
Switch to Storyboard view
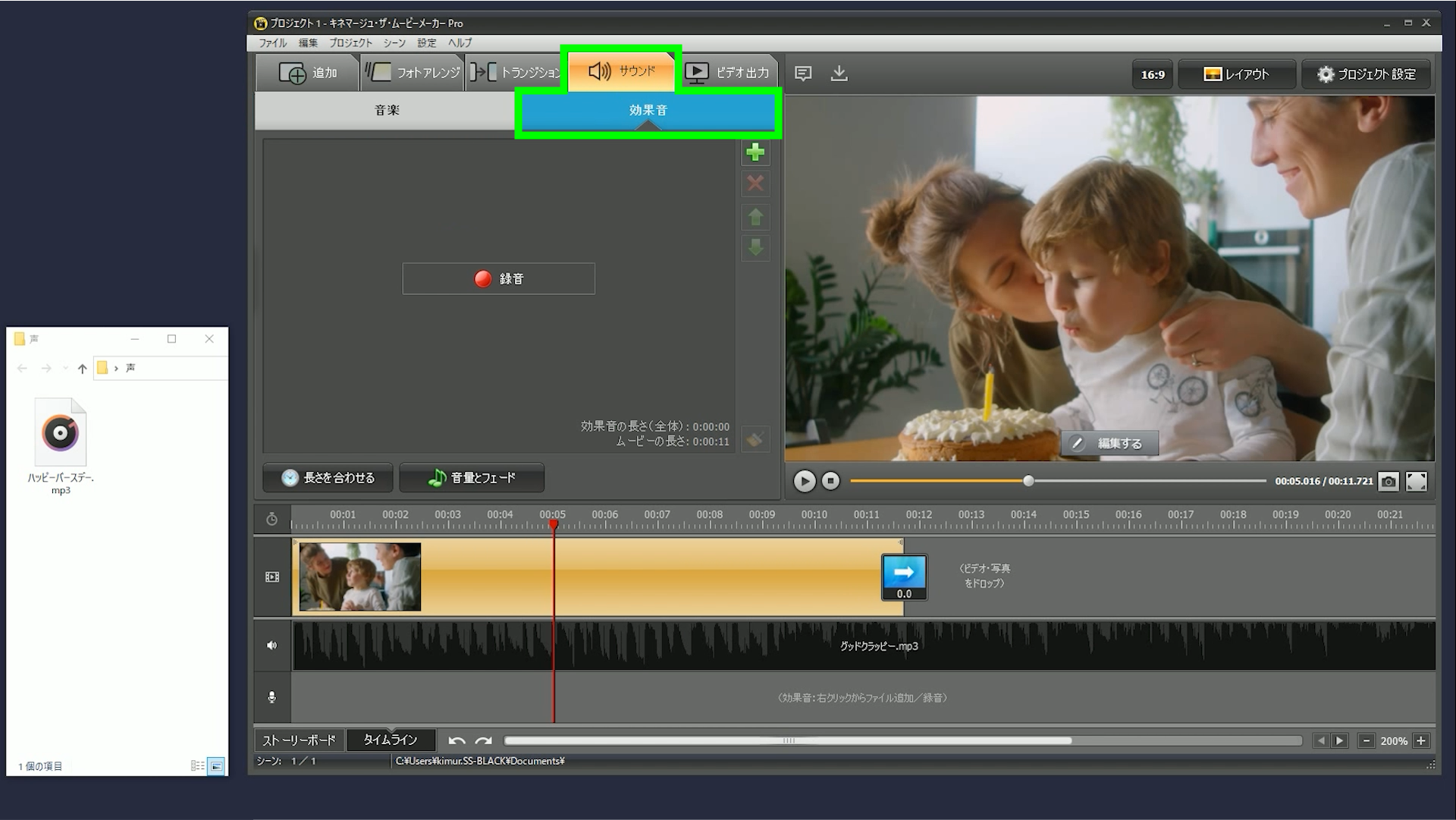(299, 740)
